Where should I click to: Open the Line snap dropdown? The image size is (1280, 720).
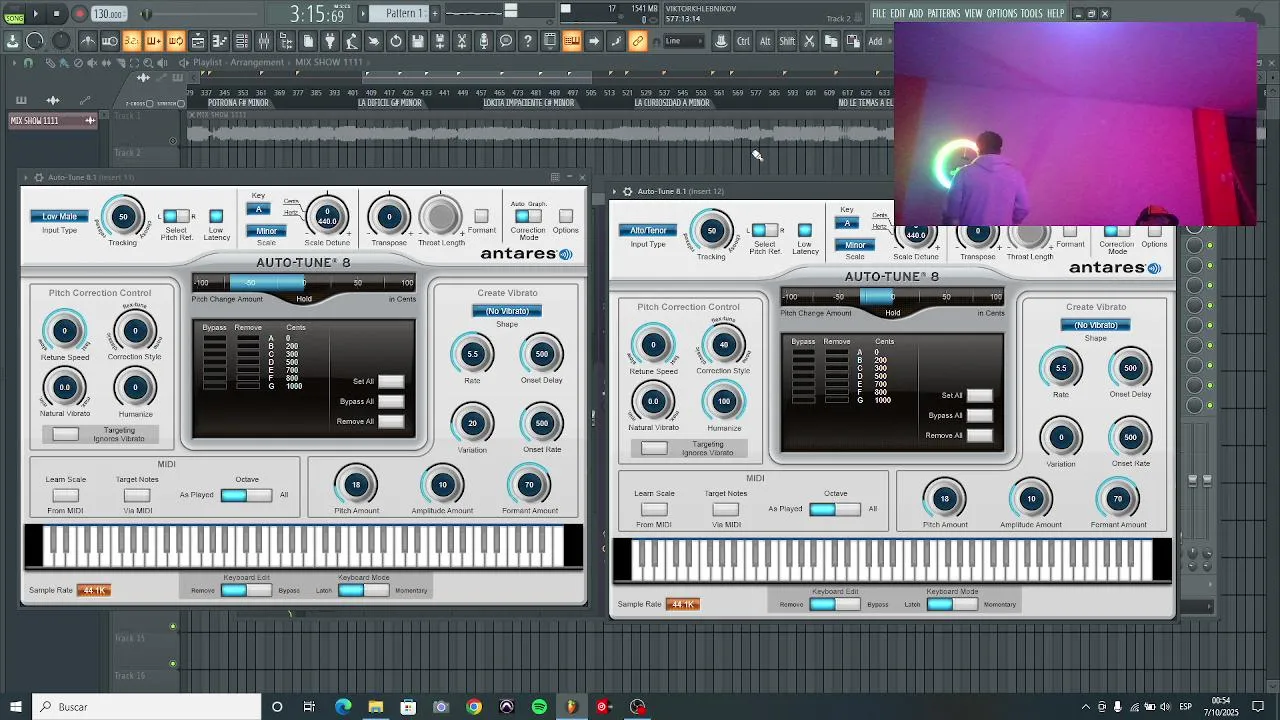[x=684, y=41]
